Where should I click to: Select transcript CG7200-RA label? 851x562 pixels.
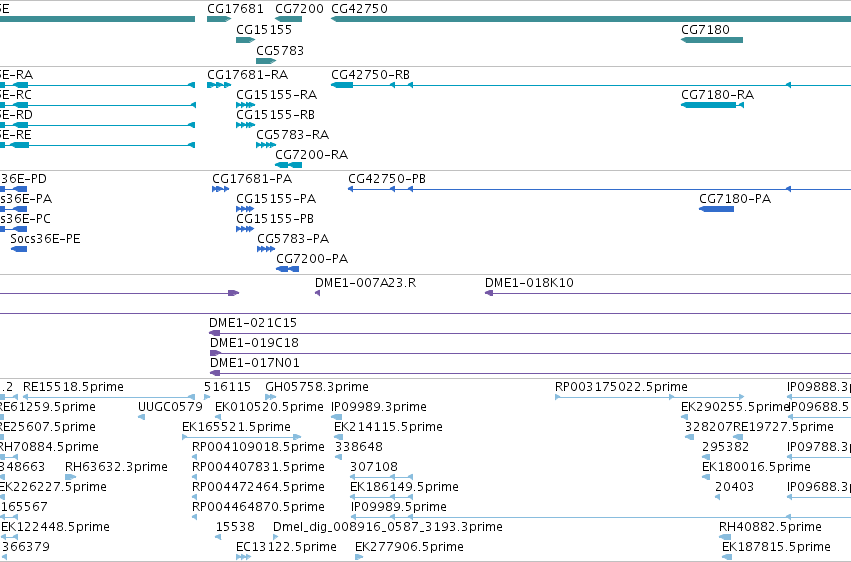pyautogui.click(x=312, y=155)
